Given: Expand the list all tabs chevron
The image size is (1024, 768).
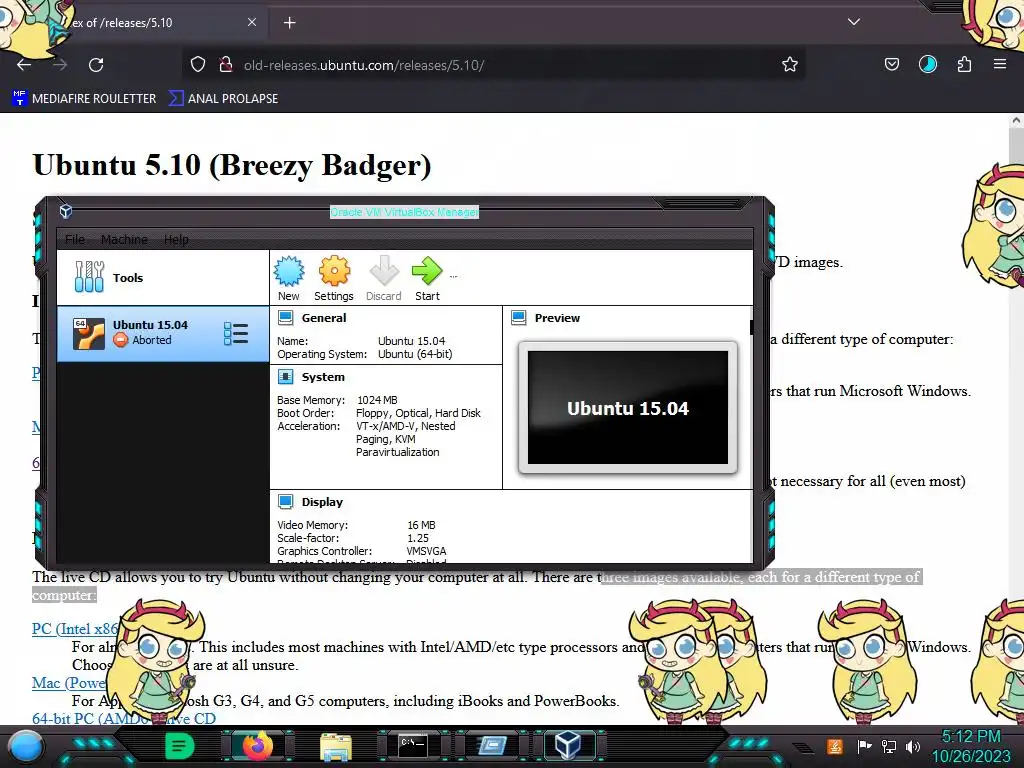Looking at the screenshot, I should click(854, 22).
